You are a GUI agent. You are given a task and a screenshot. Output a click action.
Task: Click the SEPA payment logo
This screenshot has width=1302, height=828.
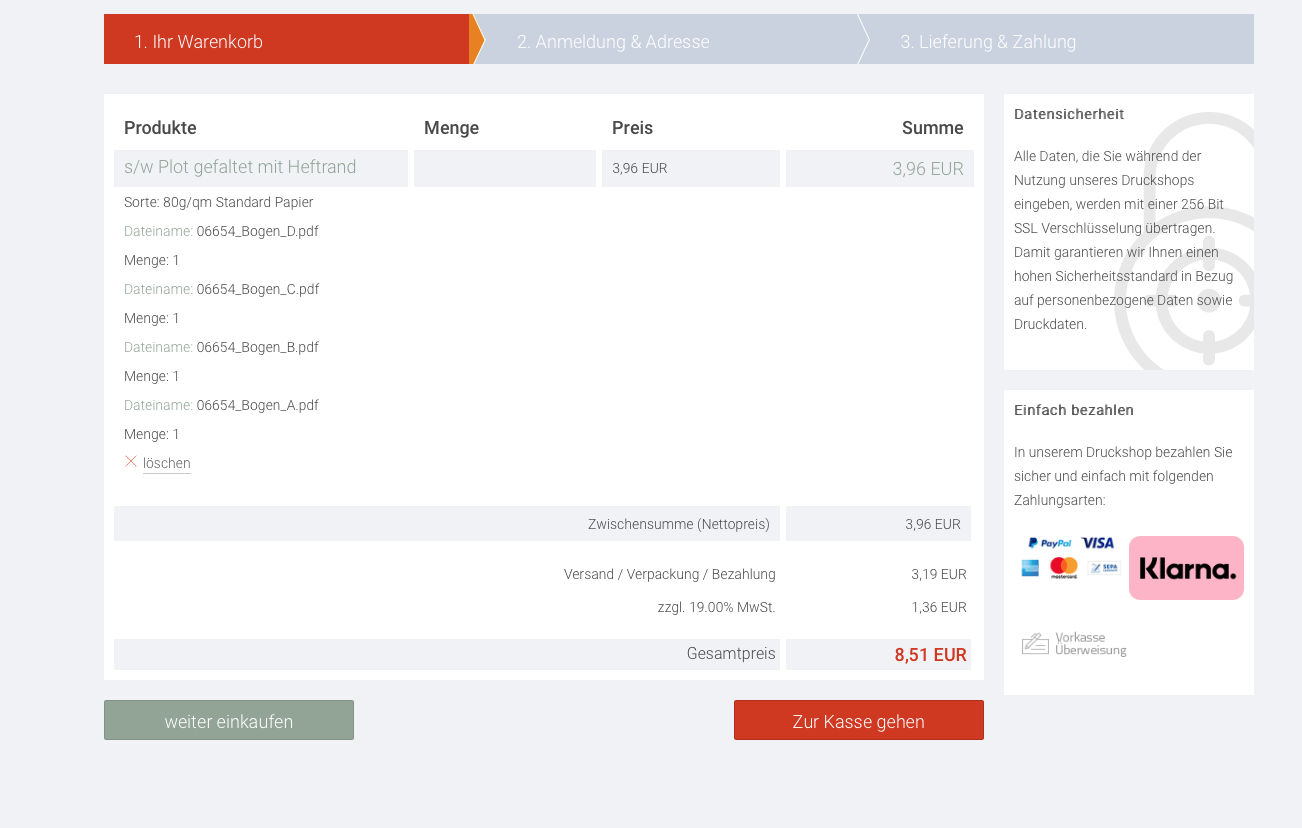[1104, 568]
